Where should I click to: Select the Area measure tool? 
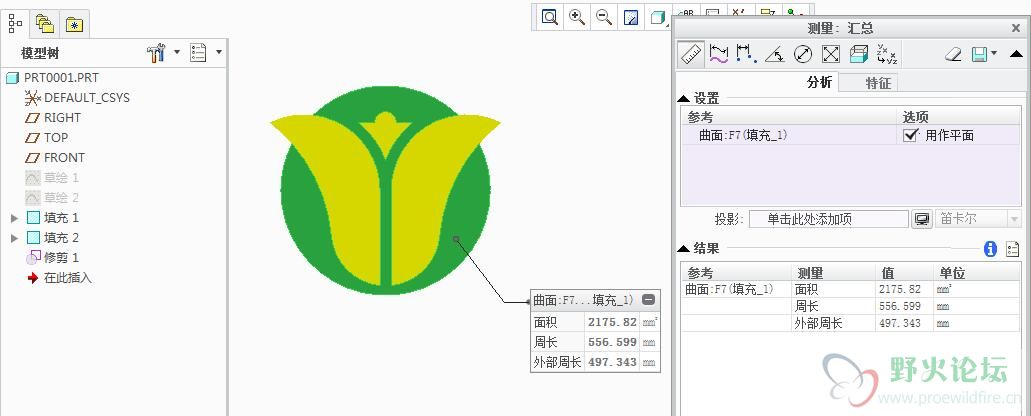(x=831, y=54)
